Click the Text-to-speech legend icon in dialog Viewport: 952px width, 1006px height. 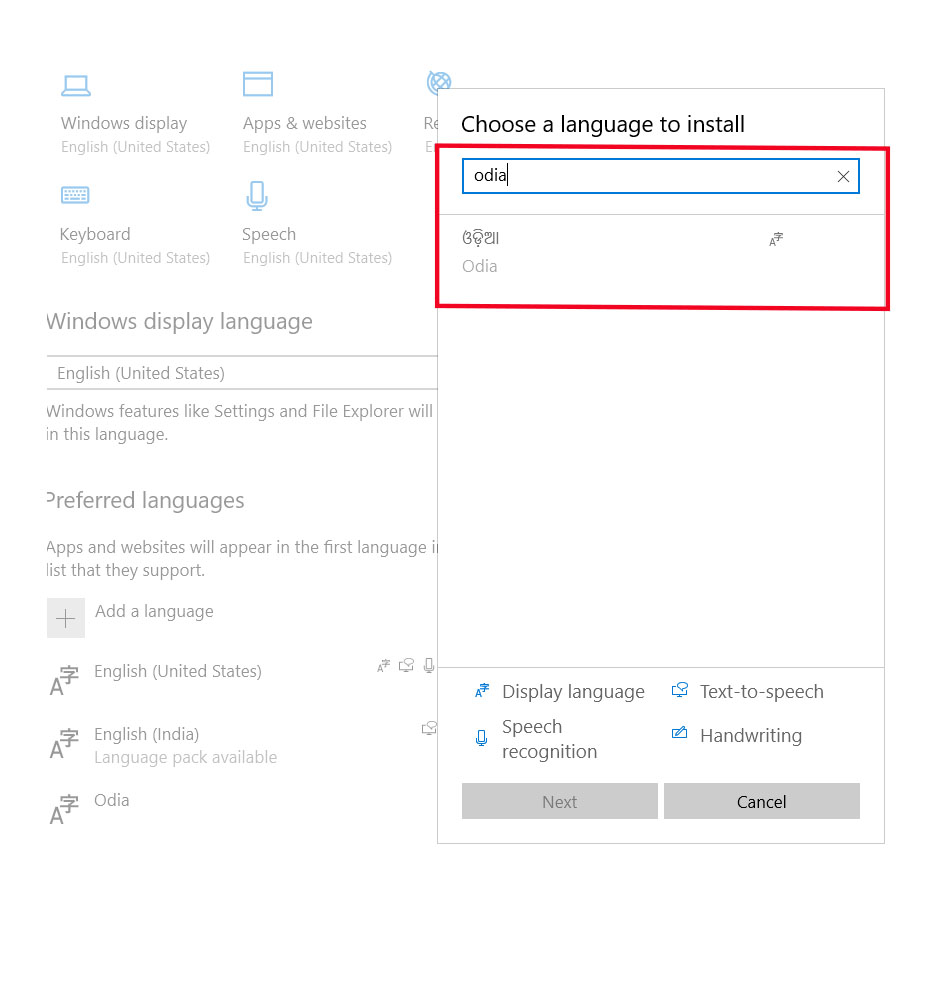pos(680,690)
